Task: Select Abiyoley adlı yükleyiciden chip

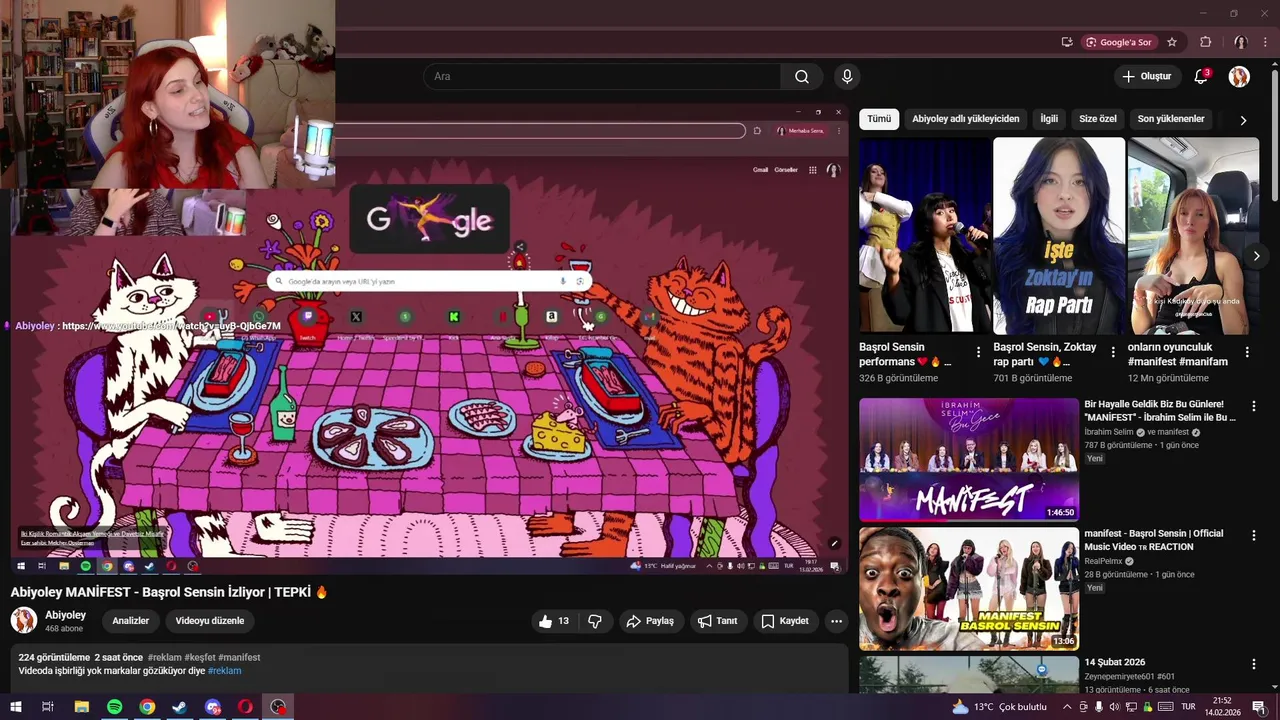Action: (x=966, y=119)
